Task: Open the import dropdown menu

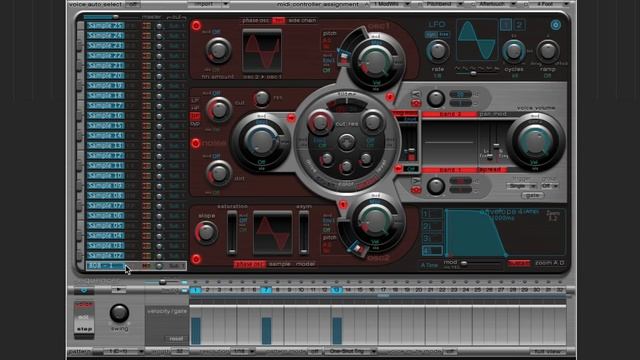Action: [208, 4]
